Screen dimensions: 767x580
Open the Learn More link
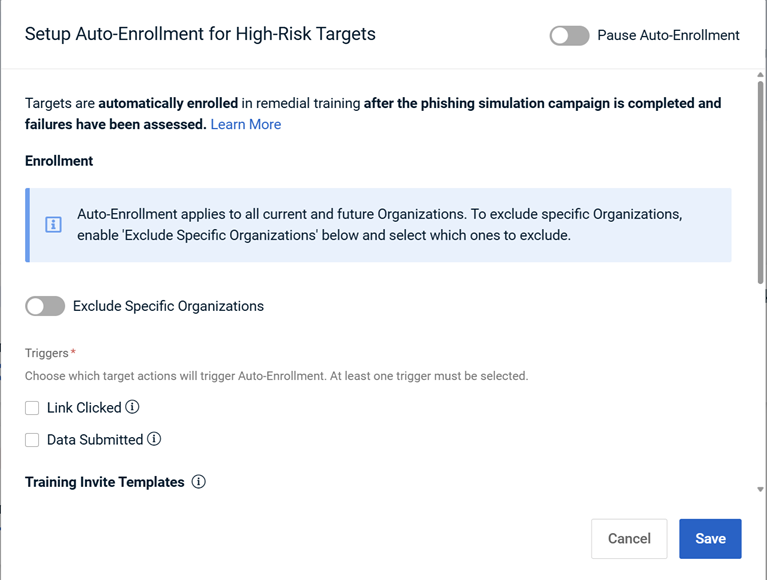pos(245,124)
